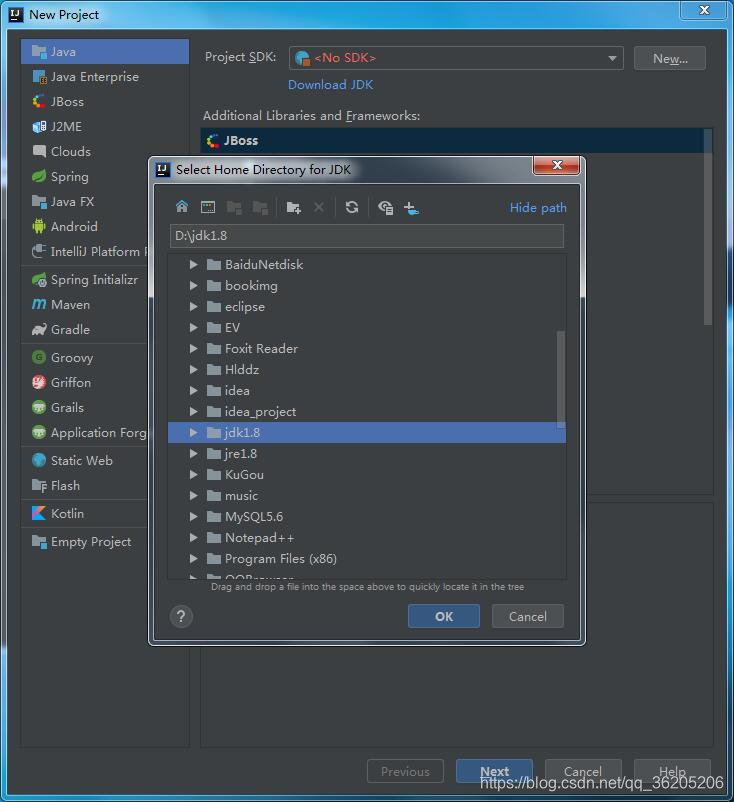The image size is (734, 802).
Task: Choose the Maven project type
Action: (x=85, y=305)
